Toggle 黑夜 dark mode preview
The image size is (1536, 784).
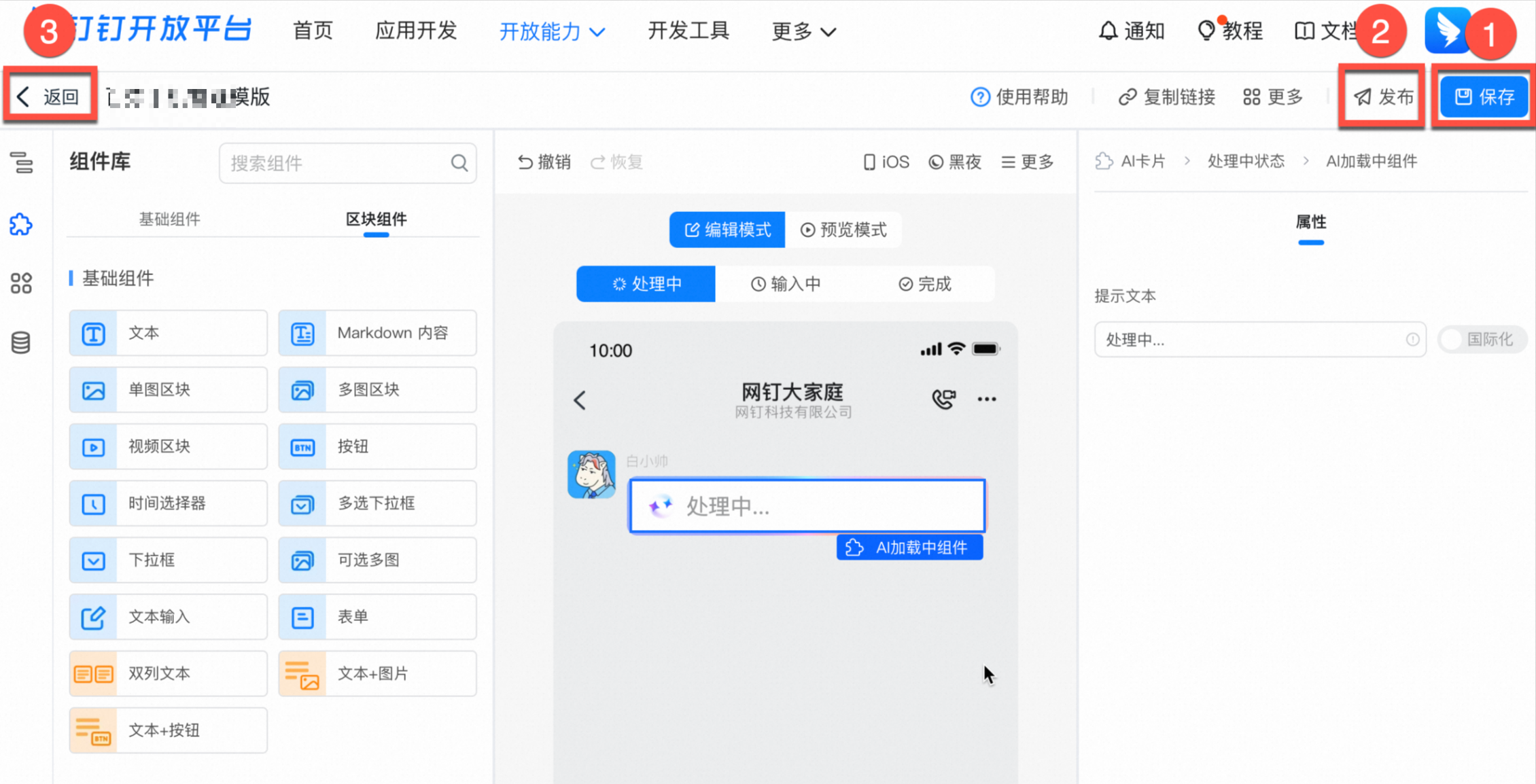[954, 162]
